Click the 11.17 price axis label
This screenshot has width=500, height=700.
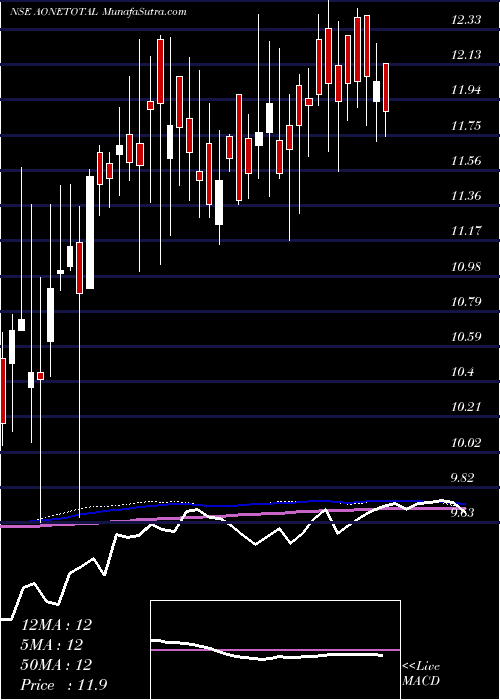[466, 231]
